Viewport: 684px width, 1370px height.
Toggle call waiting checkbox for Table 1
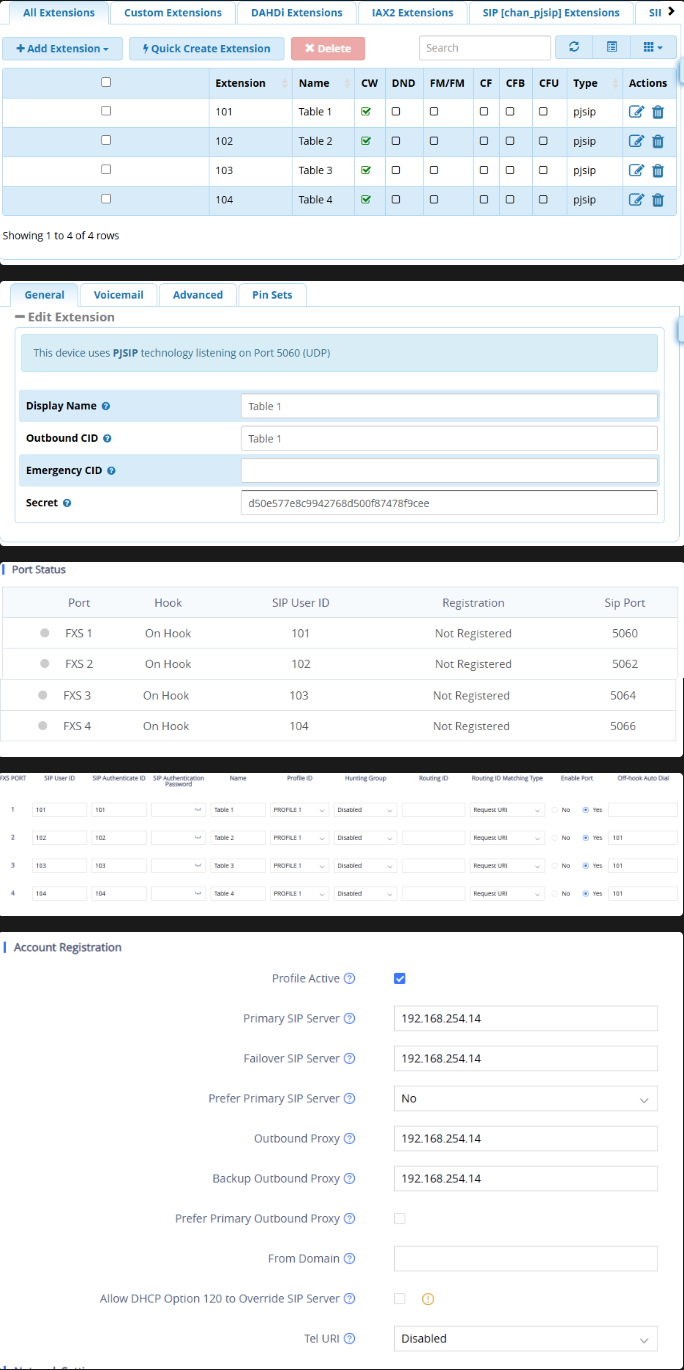coord(366,112)
